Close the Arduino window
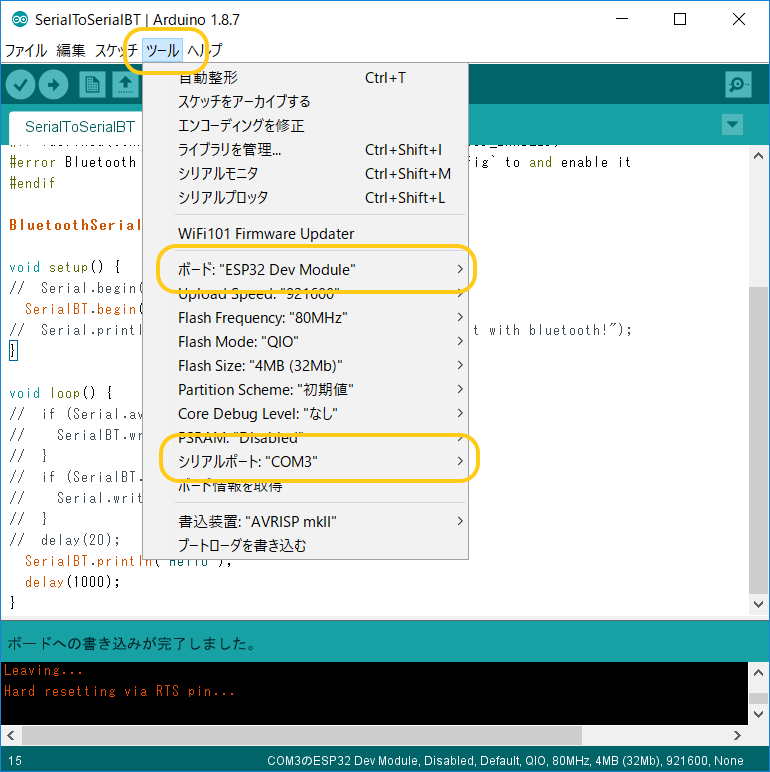770x772 pixels. pyautogui.click(x=738, y=19)
